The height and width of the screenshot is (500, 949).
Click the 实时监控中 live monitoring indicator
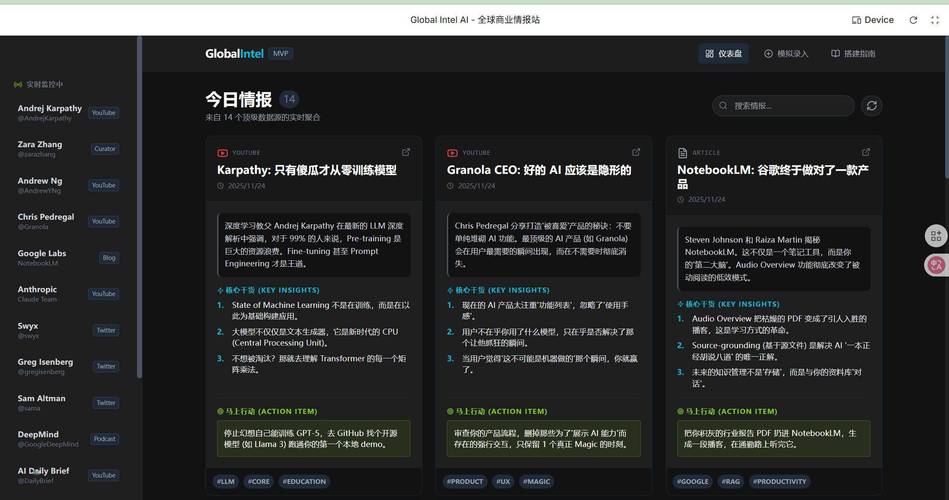pos(38,84)
